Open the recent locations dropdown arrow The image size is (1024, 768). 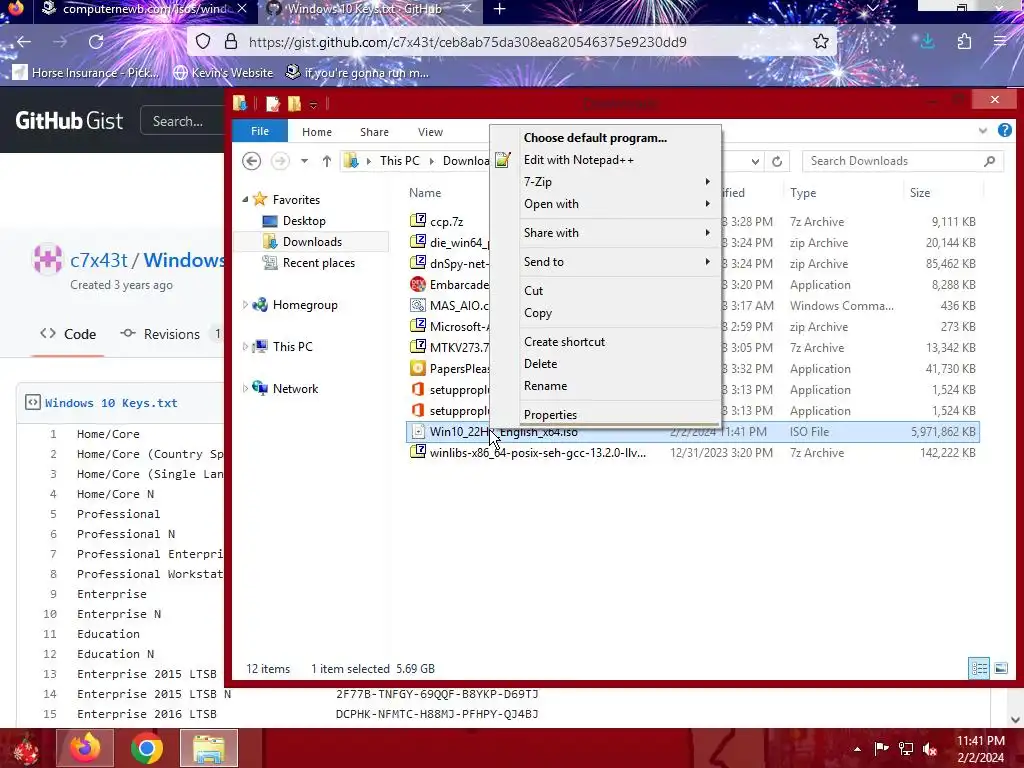304,161
